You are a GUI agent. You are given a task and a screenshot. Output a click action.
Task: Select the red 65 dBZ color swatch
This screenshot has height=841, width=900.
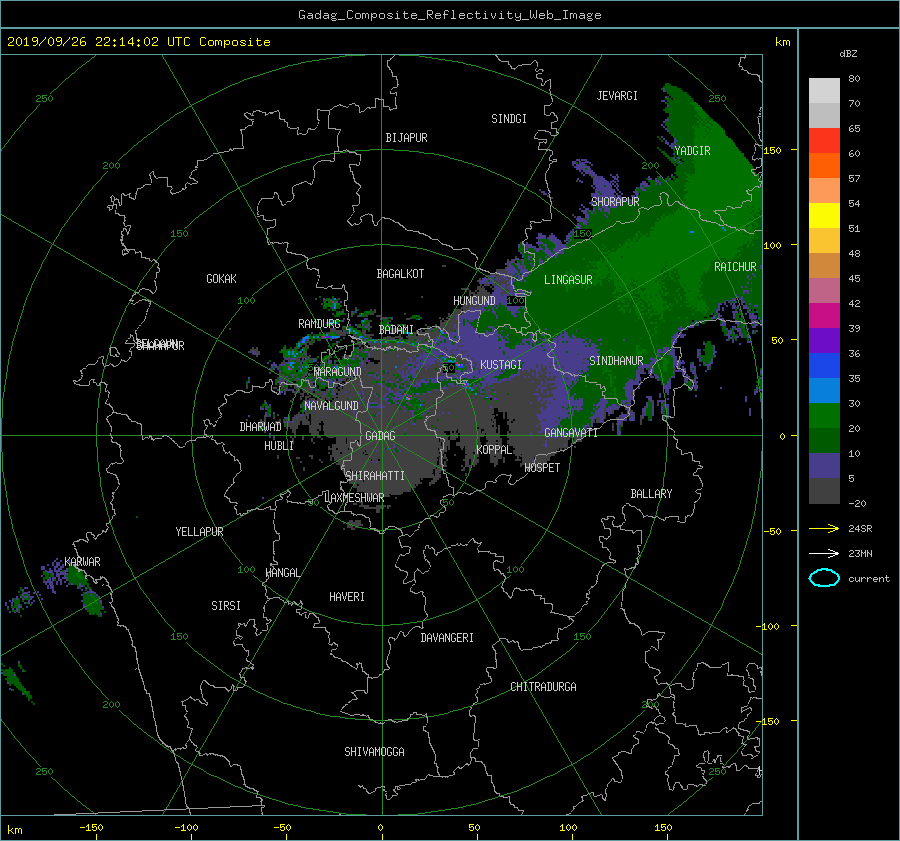pos(824,140)
